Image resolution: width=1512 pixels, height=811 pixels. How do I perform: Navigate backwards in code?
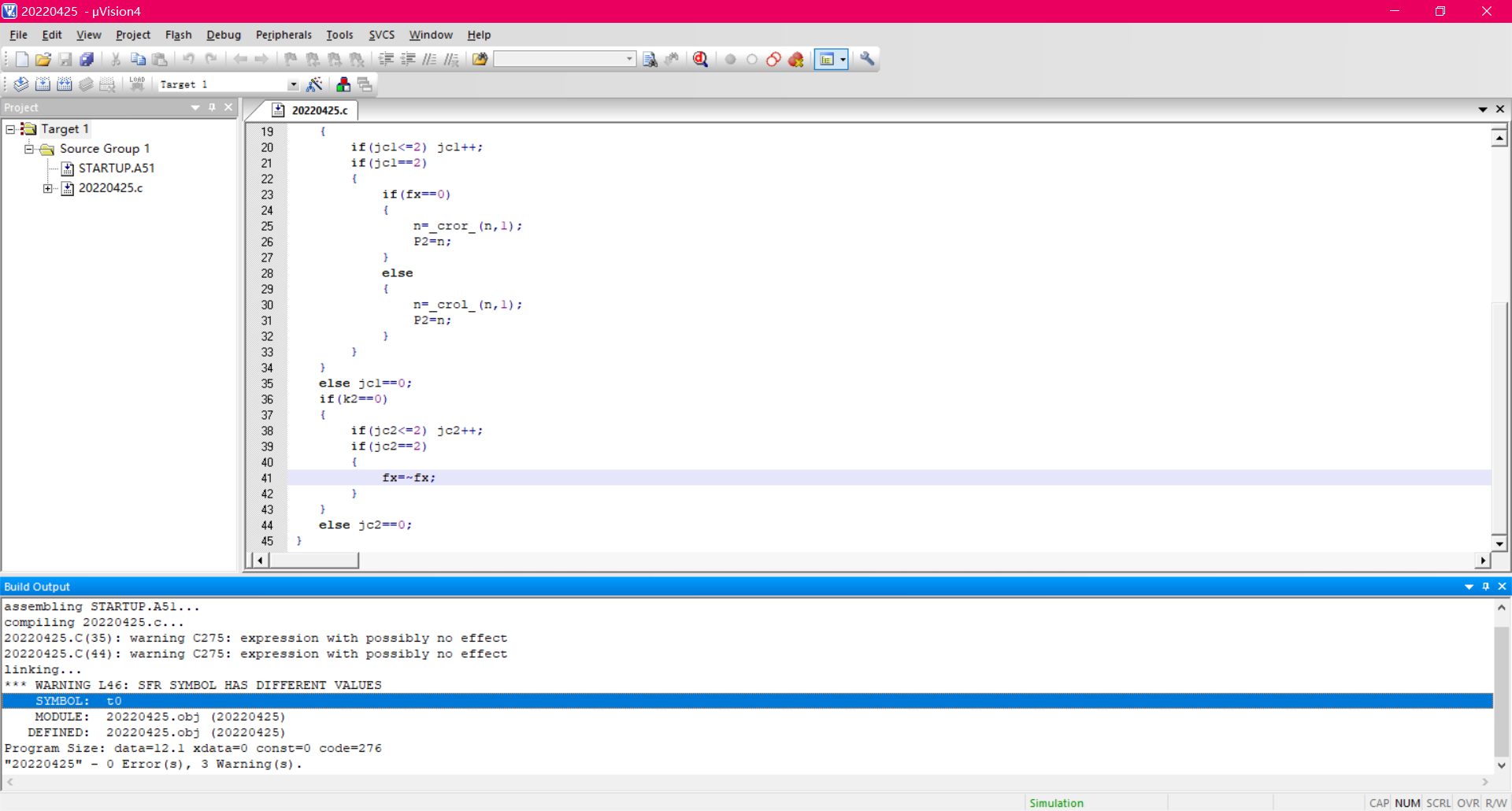coord(240,59)
